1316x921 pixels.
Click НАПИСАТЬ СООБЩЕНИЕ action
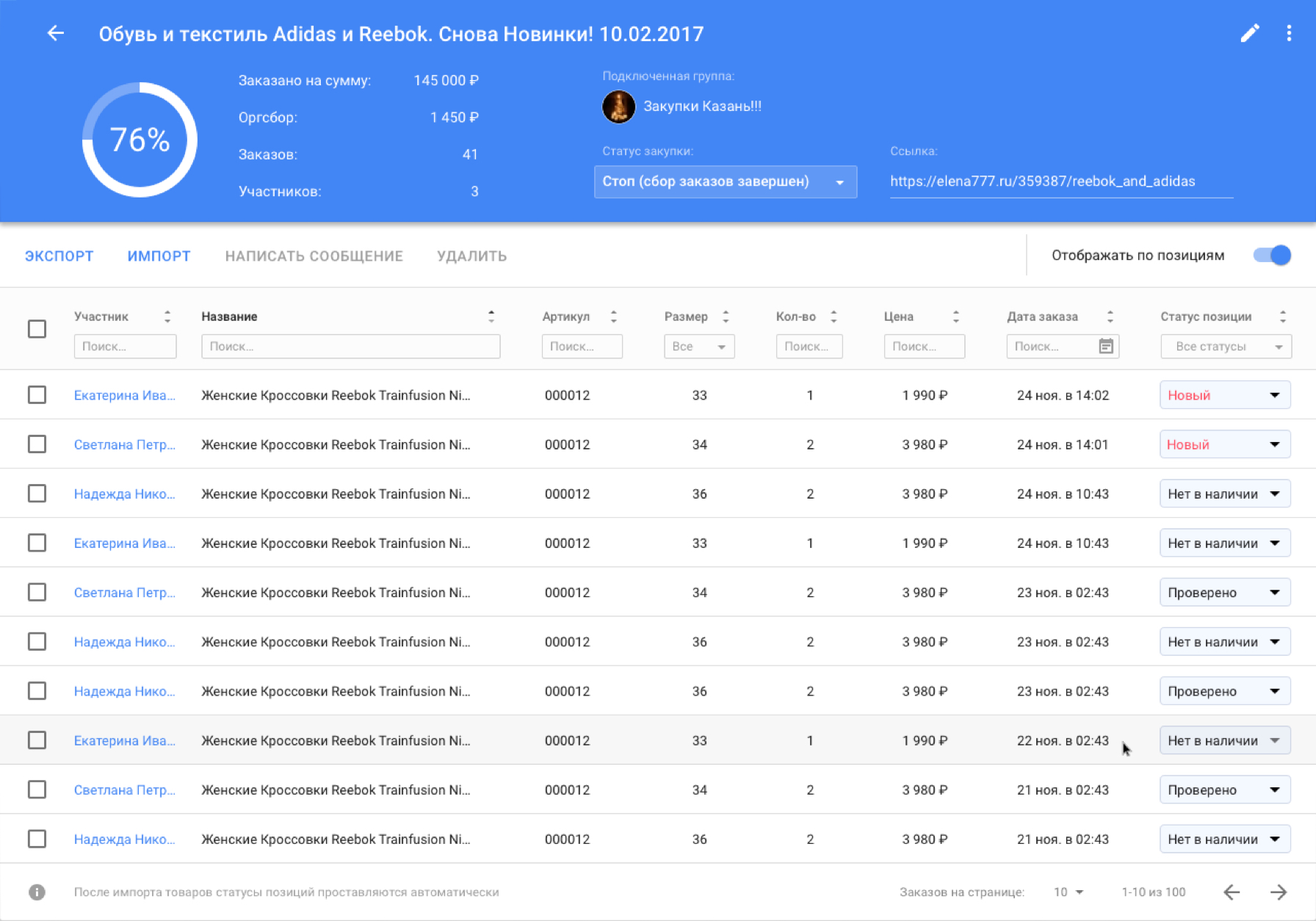[314, 256]
